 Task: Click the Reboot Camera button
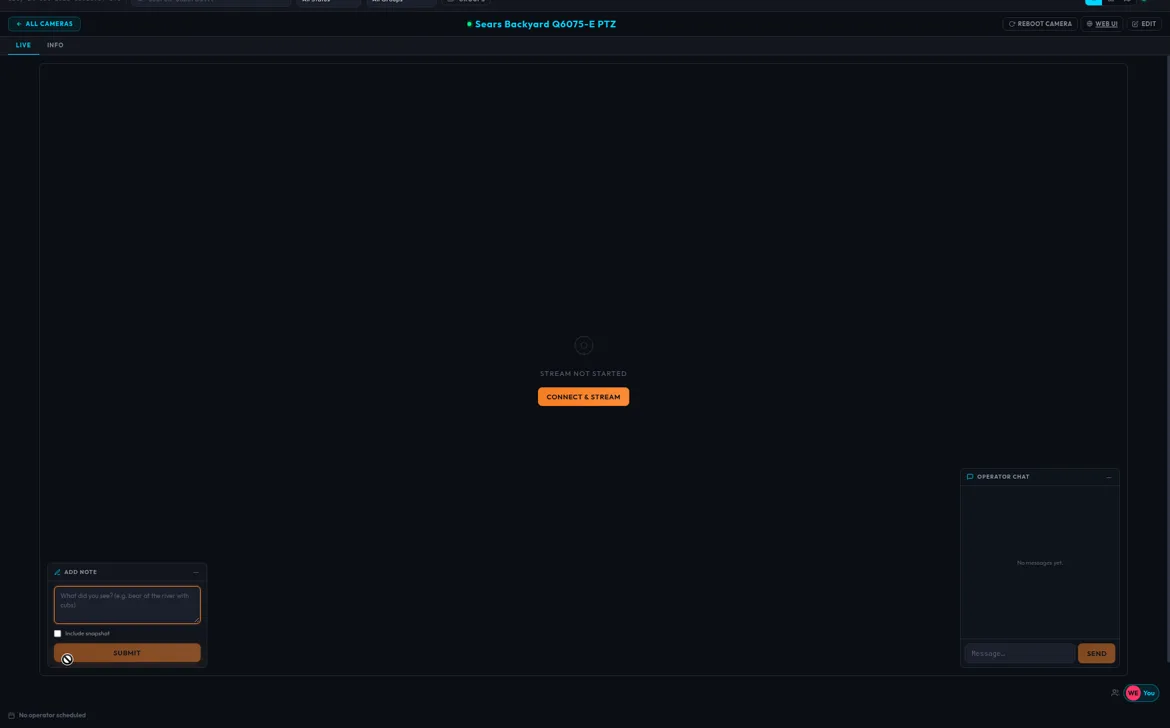point(1040,24)
